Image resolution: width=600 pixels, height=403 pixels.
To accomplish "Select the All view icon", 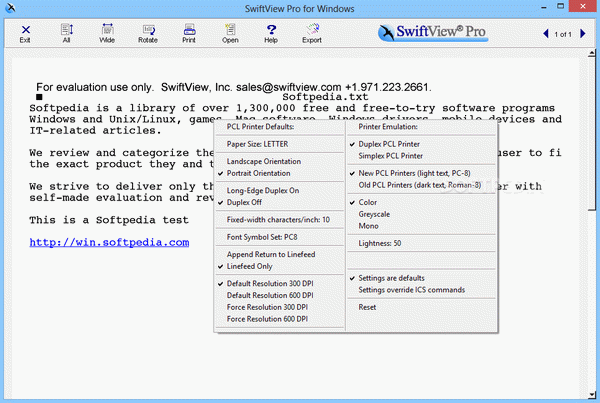I will point(67,34).
